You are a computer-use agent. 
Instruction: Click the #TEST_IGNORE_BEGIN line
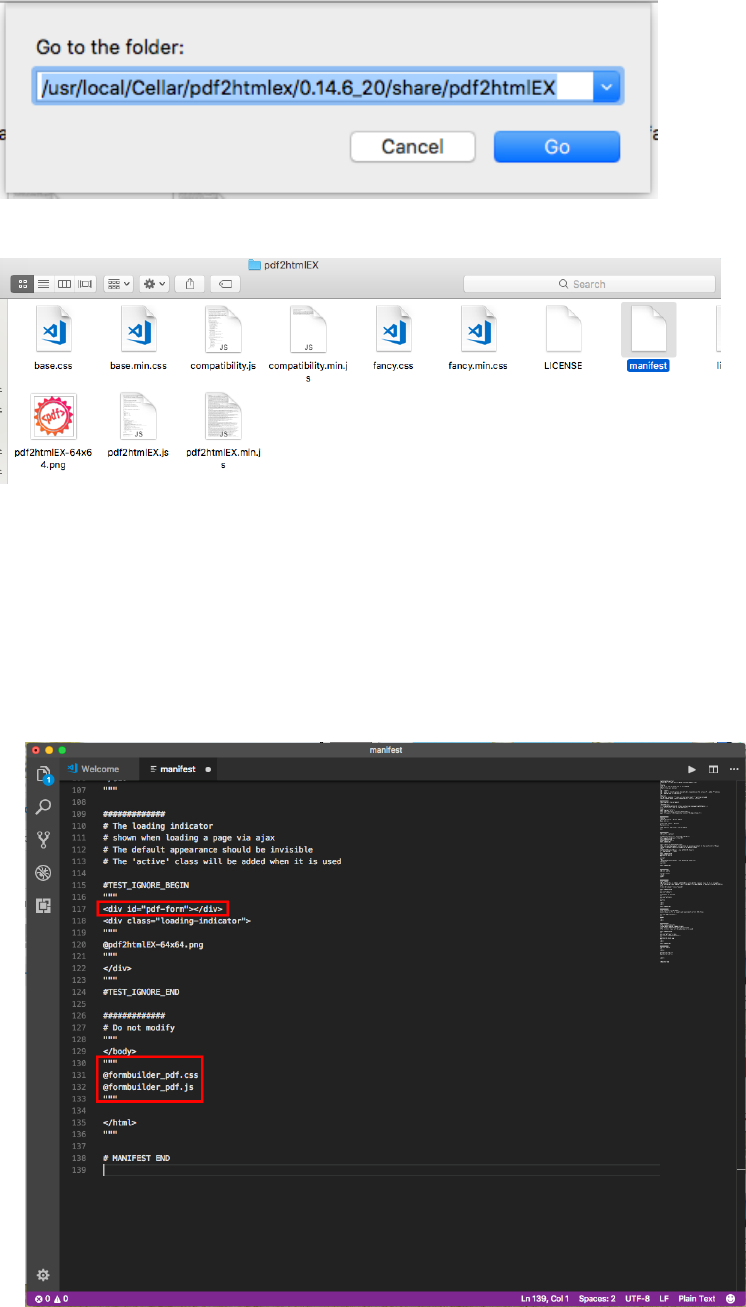point(146,885)
